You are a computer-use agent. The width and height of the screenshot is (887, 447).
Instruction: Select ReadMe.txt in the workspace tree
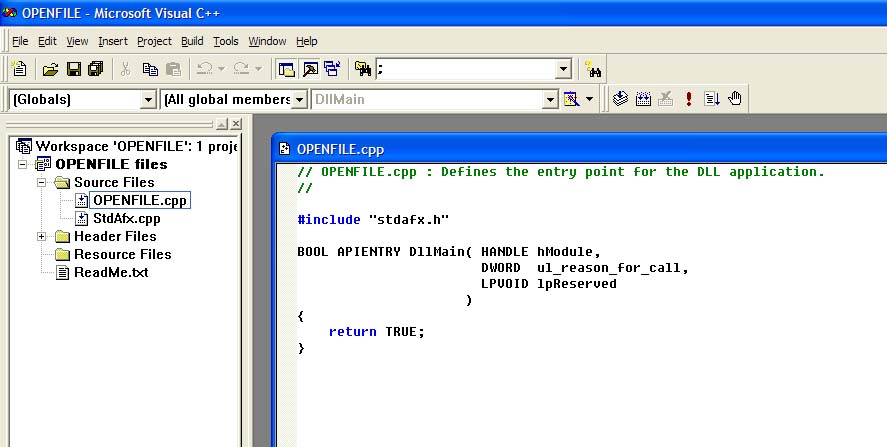[110, 272]
